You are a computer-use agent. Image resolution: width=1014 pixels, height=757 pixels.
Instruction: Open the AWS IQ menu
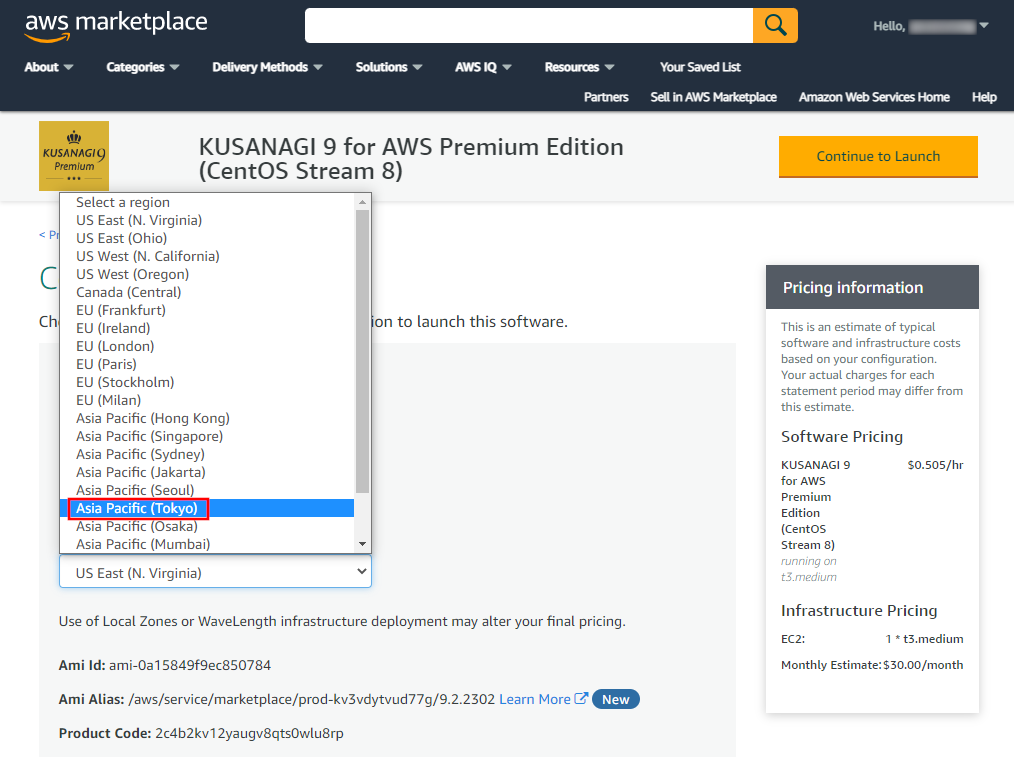[x=483, y=67]
